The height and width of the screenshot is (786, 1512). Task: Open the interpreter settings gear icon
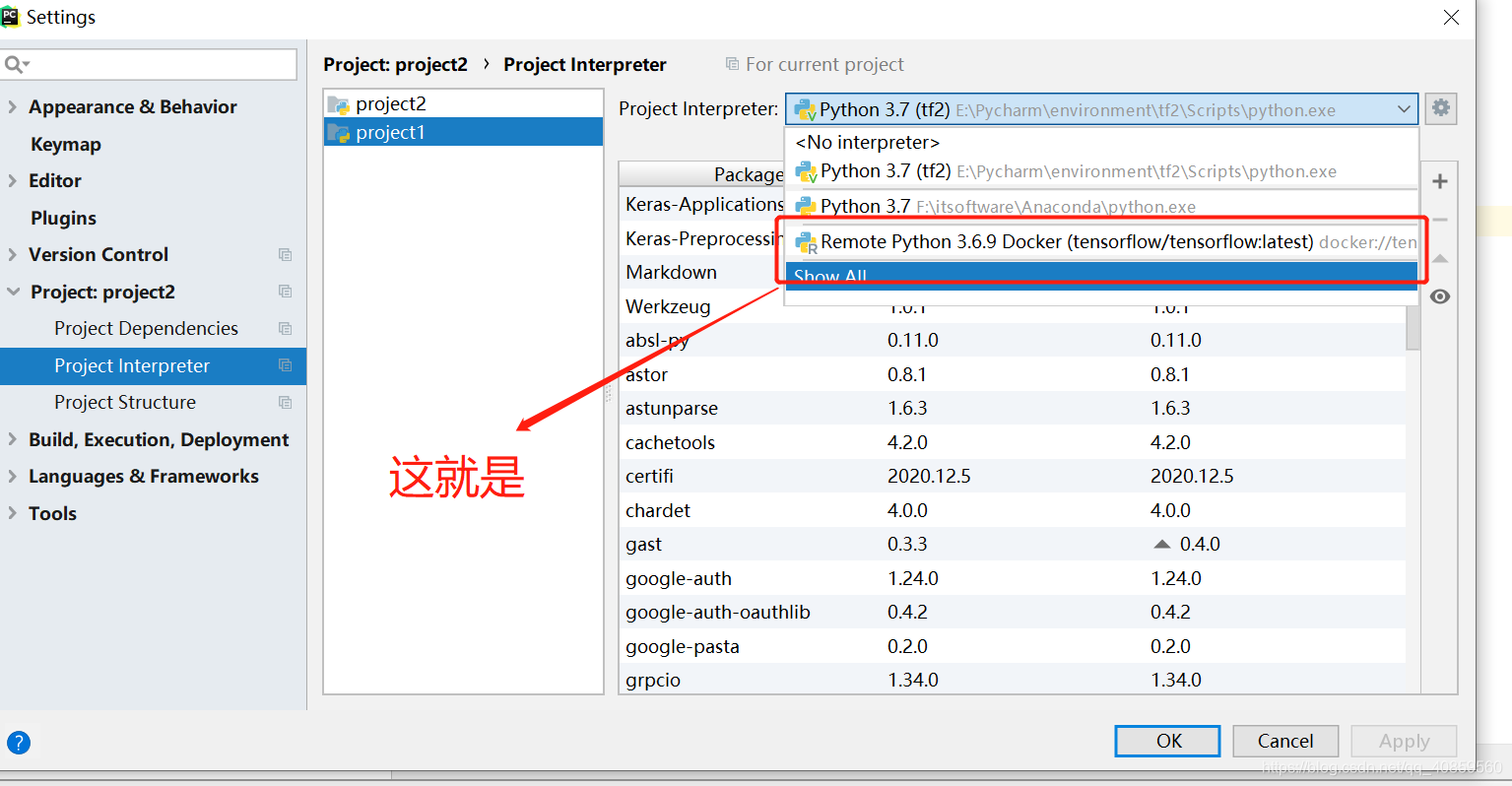(1441, 108)
